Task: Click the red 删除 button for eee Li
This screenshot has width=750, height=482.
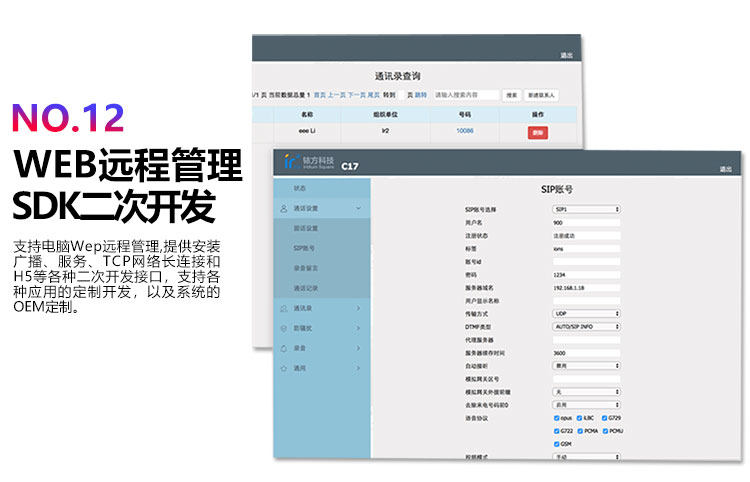Action: click(x=538, y=132)
